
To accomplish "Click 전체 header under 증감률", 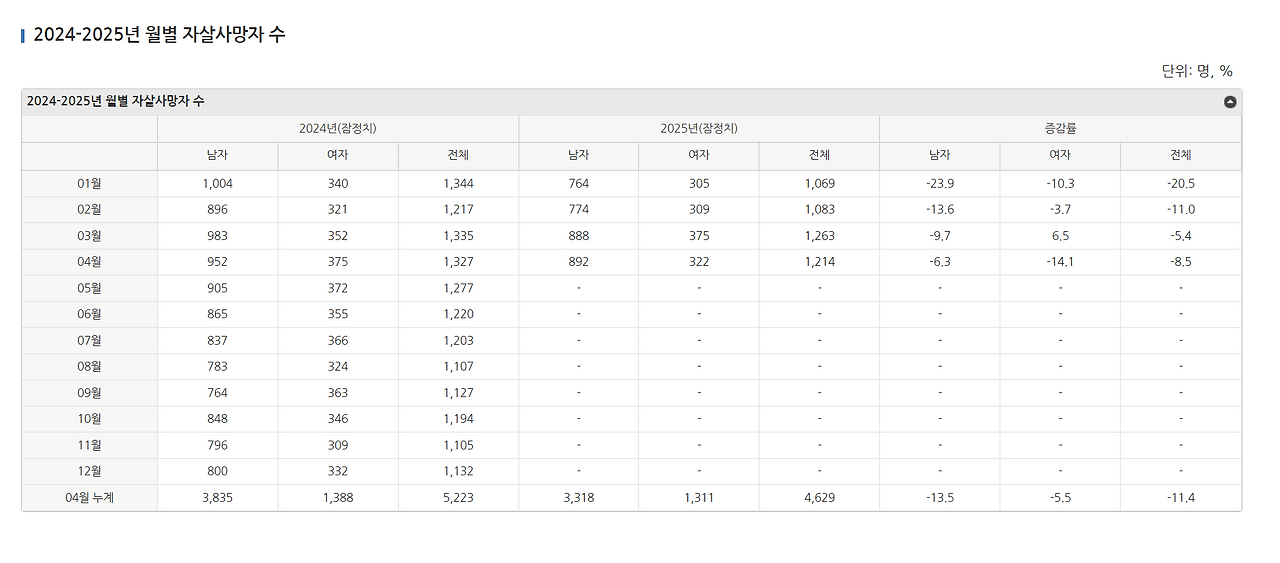I will pos(1181,156).
